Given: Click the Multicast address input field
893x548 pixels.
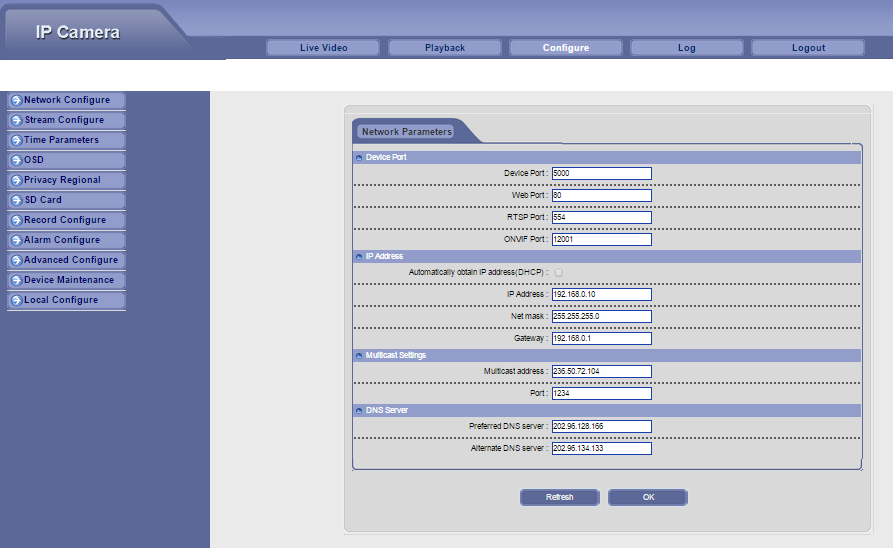Looking at the screenshot, I should pos(601,371).
